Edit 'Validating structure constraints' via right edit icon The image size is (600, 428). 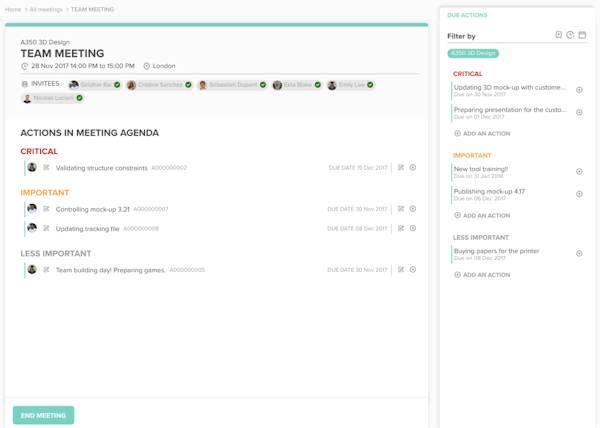(x=401, y=168)
